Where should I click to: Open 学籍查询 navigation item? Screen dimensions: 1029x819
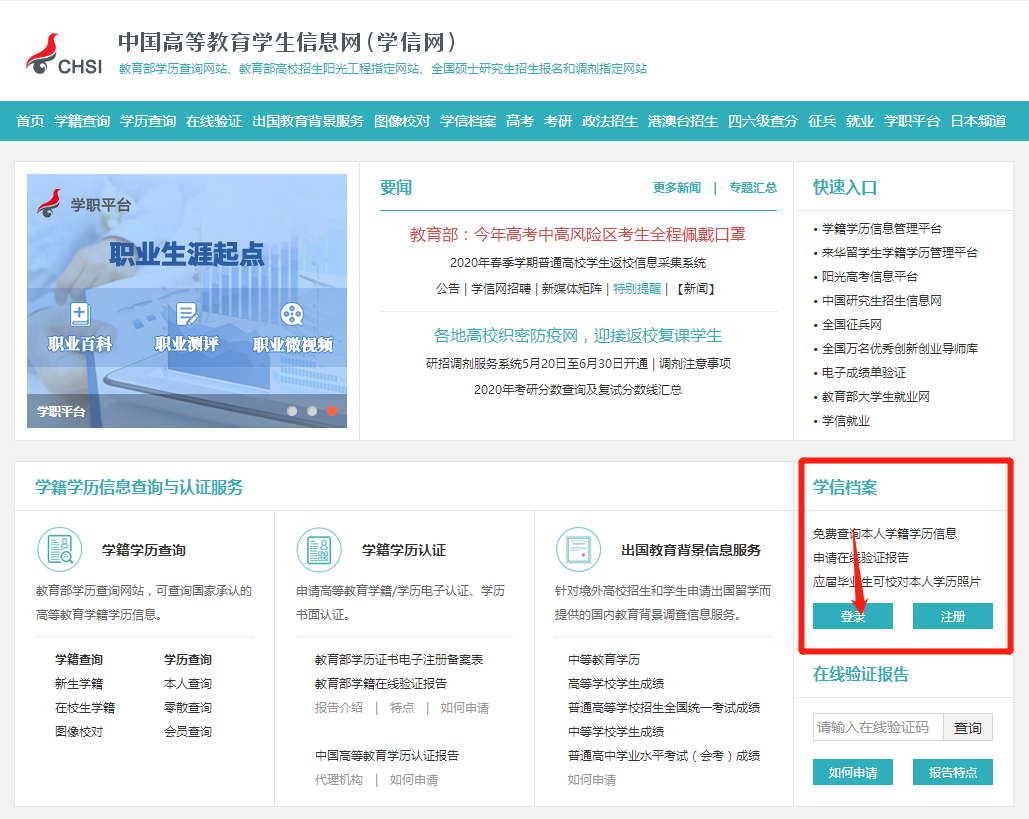[82, 121]
